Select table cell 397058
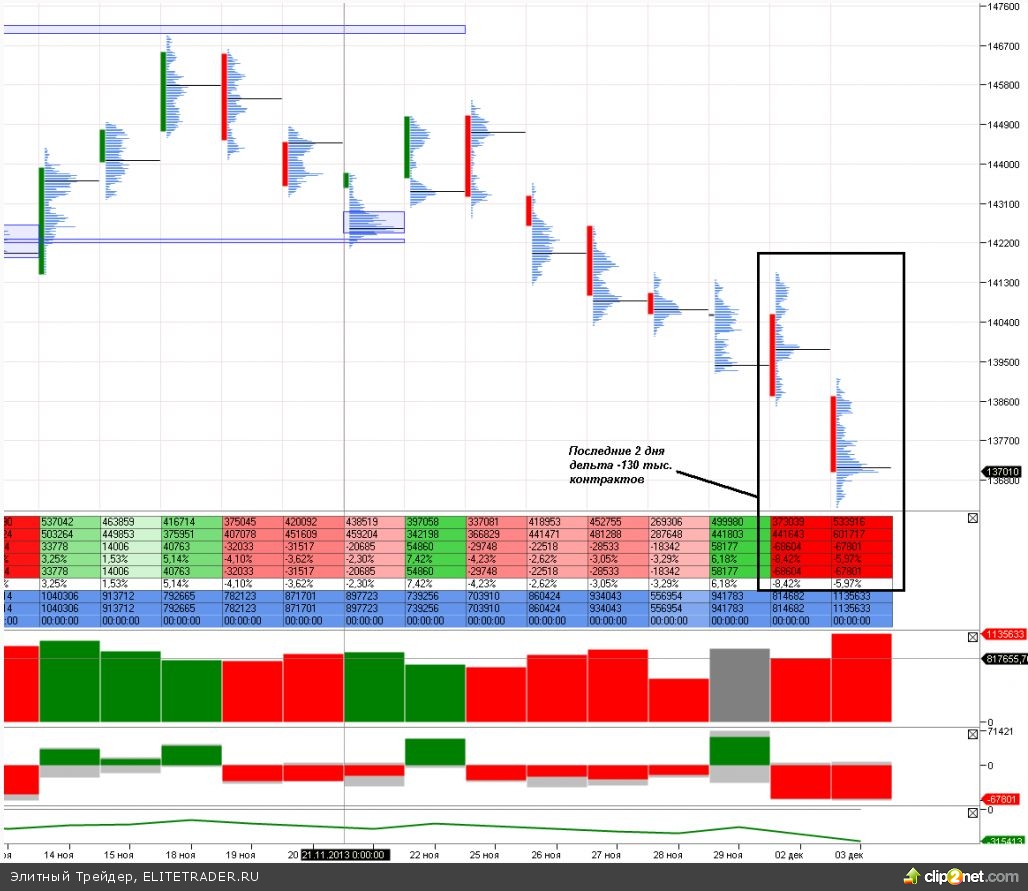The image size is (1028, 891). tap(435, 522)
